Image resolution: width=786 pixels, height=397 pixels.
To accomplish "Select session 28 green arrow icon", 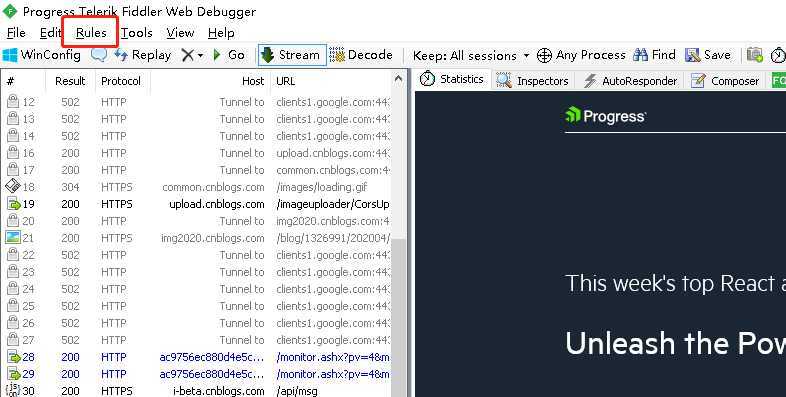I will pos(13,357).
